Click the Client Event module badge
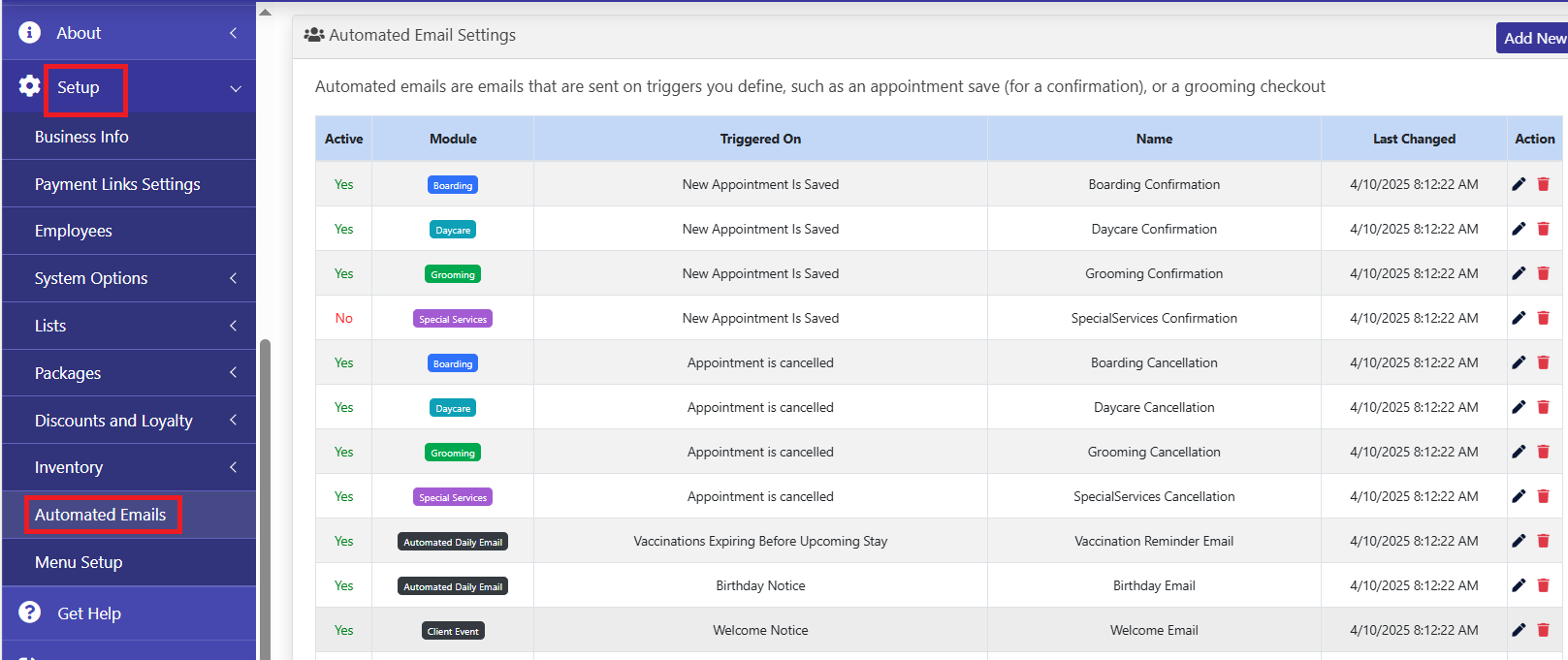Screen dimensions: 1568x660 coord(453,631)
